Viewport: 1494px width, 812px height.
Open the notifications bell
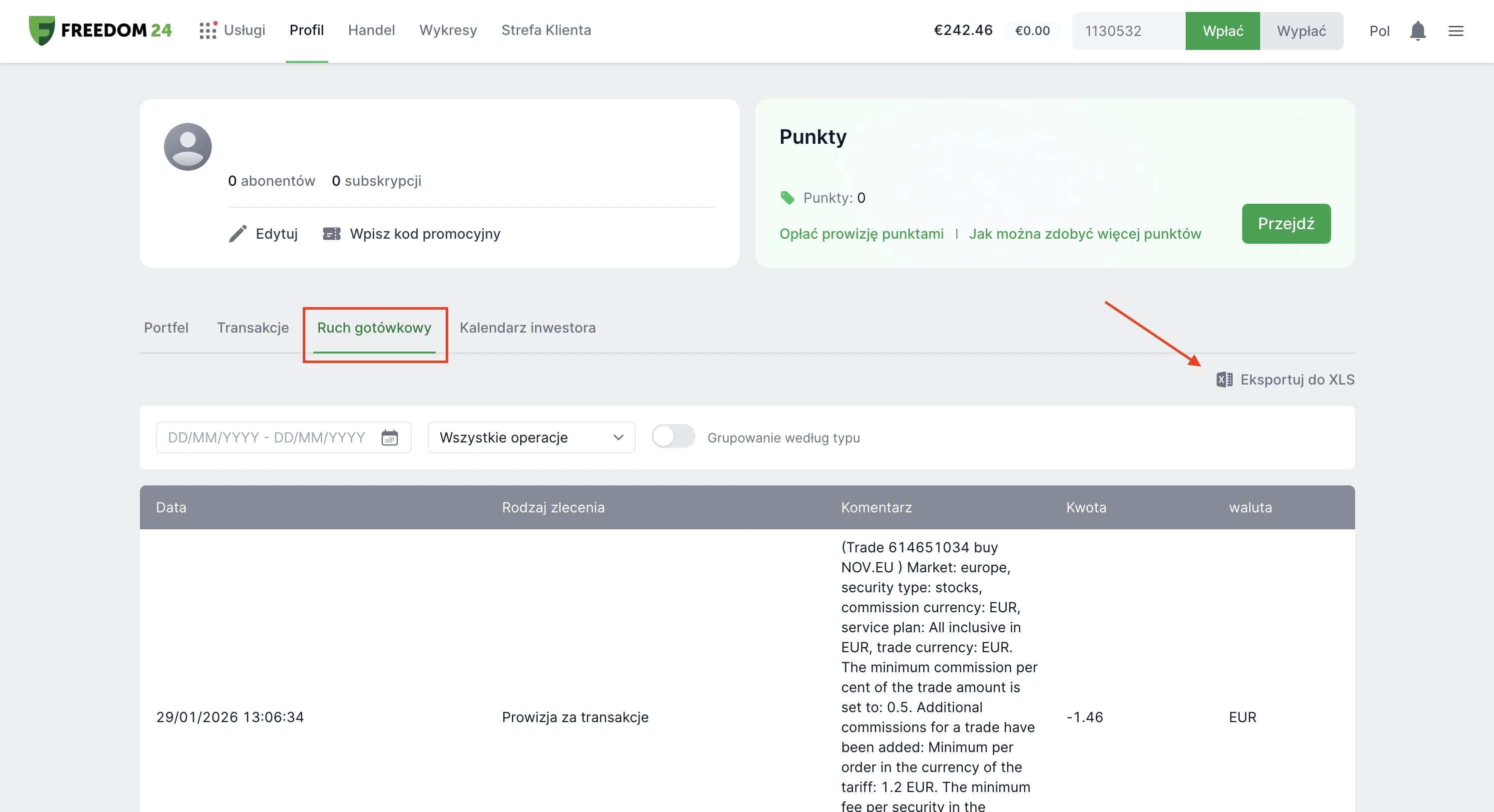click(x=1417, y=31)
